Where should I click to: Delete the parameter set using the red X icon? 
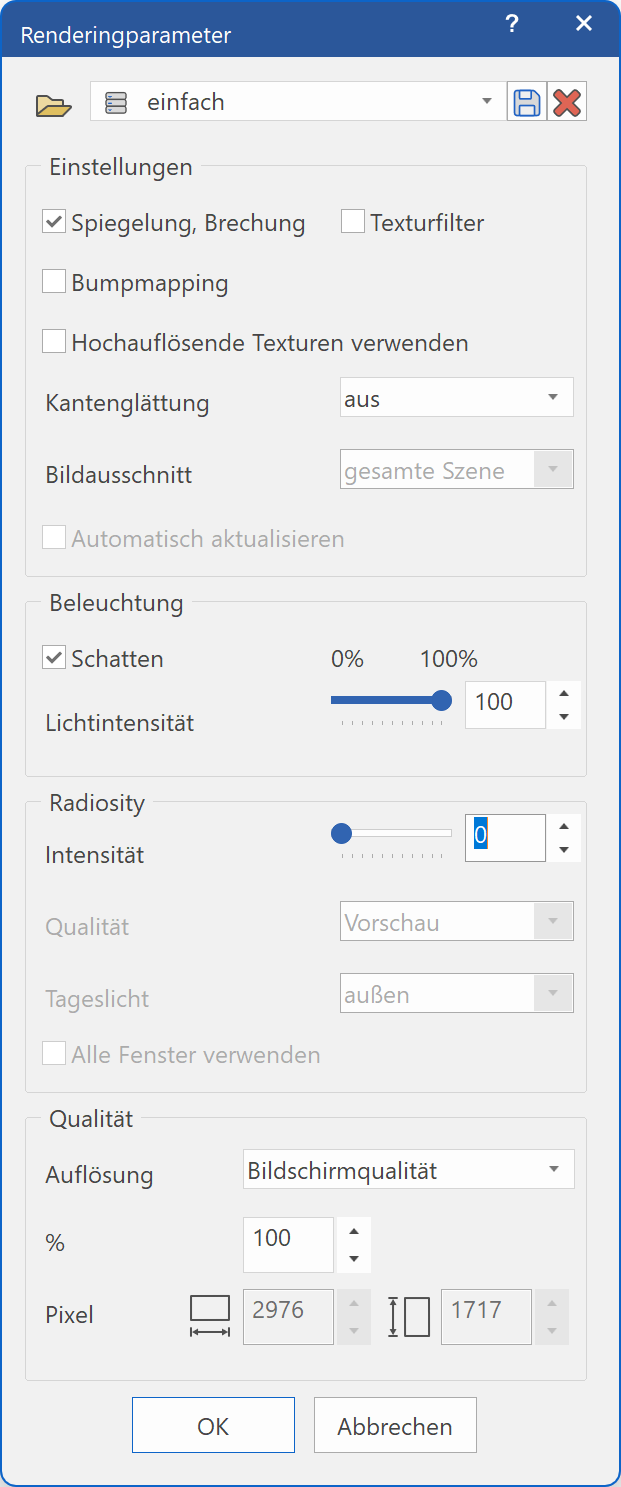tap(567, 101)
